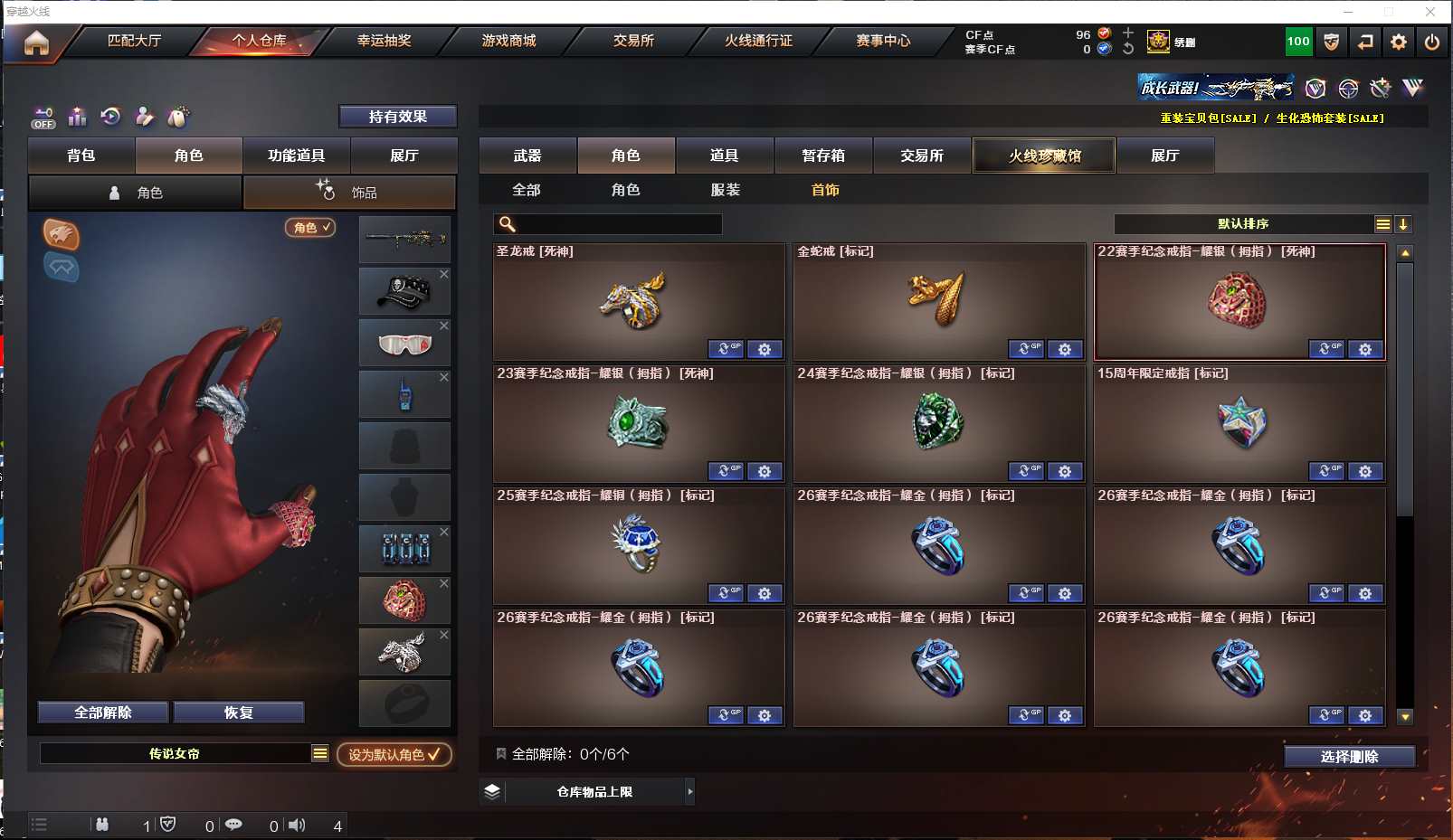This screenshot has width=1453, height=840.
Task: Click the sound volume speaker icon
Action: click(x=296, y=825)
